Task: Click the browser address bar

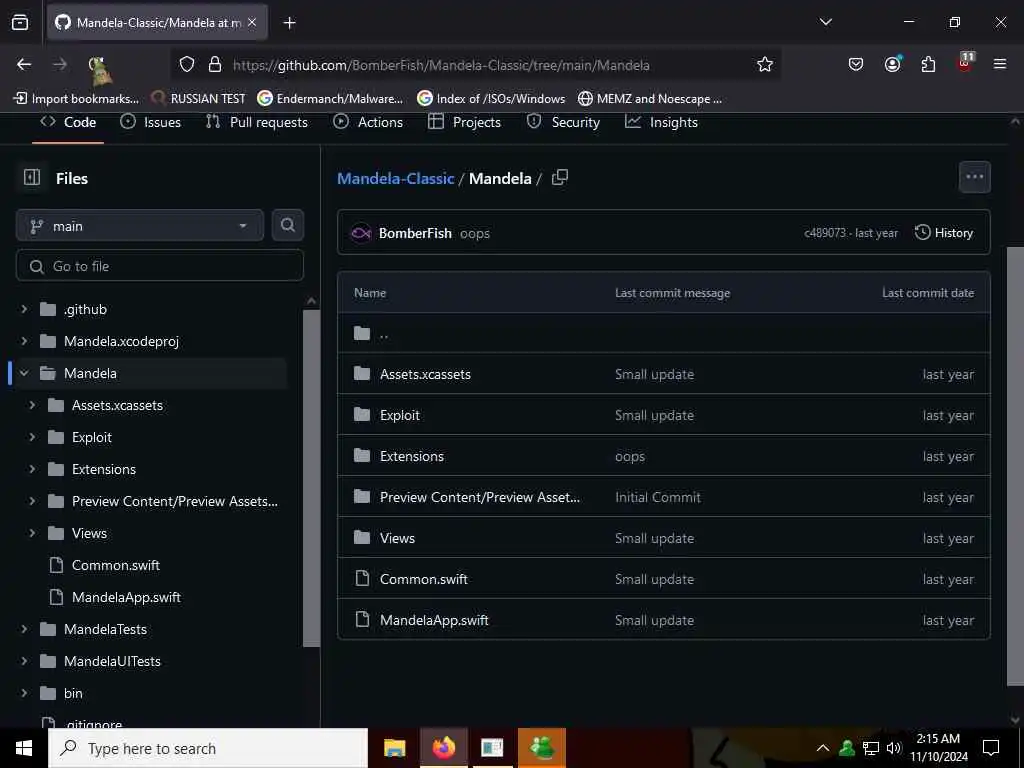Action: pos(477,65)
